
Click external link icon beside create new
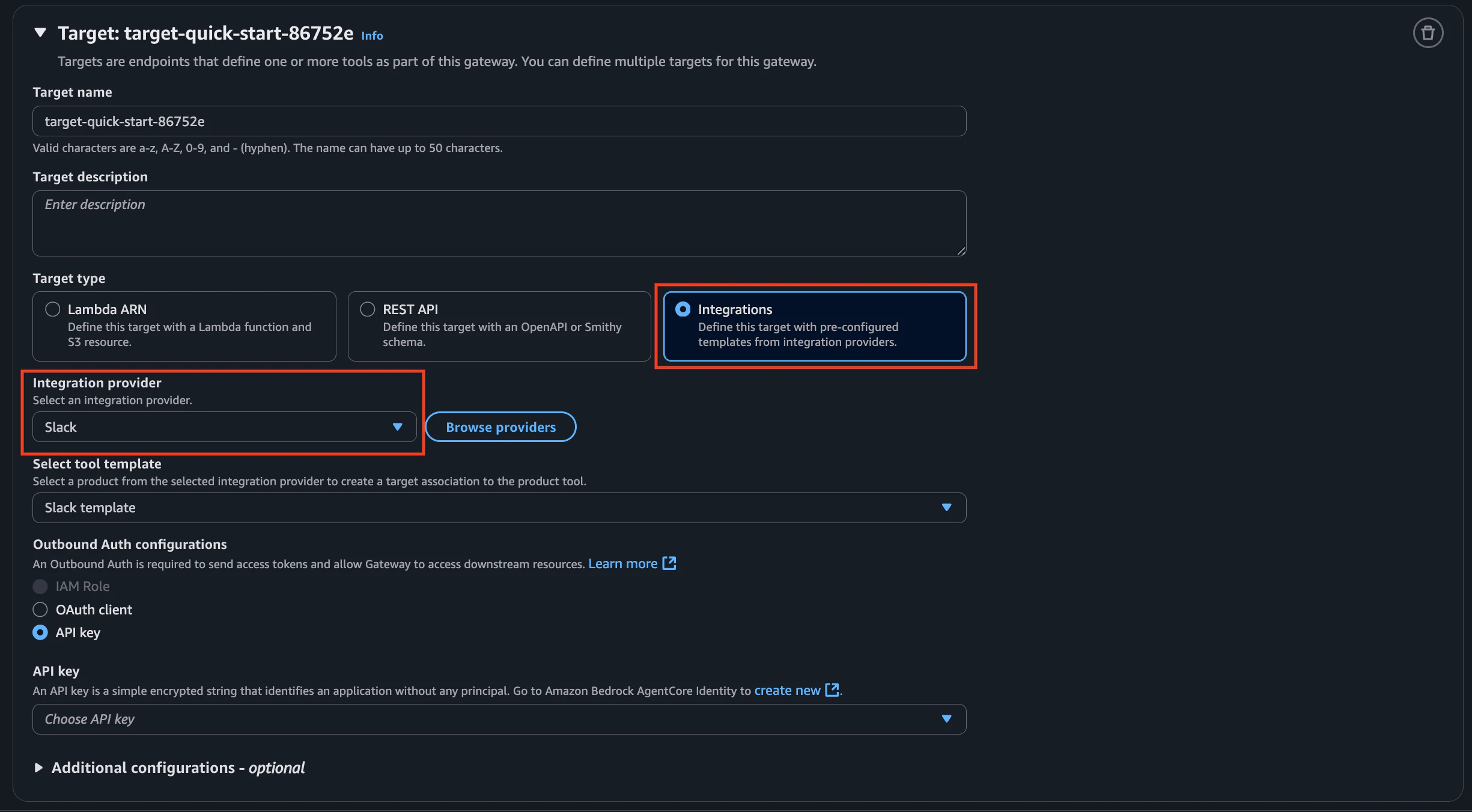click(x=832, y=690)
